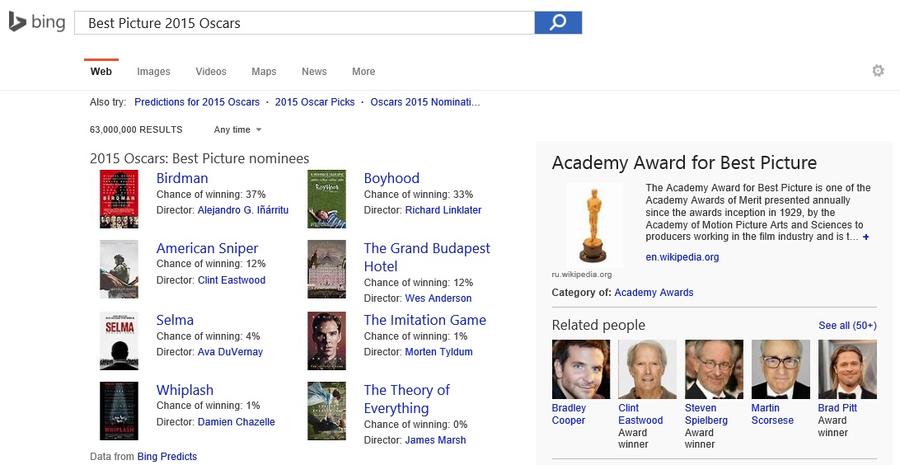The height and width of the screenshot is (465, 900).
Task: Open the Boyhood movie title link
Action: tap(391, 178)
